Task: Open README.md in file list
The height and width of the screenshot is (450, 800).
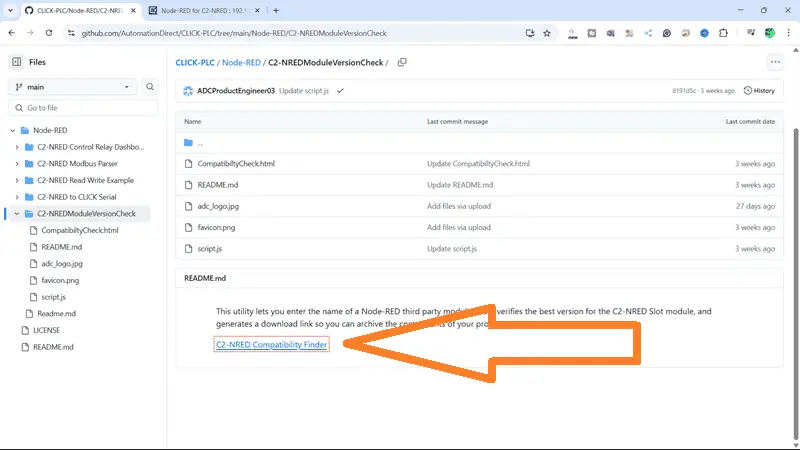Action: point(218,185)
